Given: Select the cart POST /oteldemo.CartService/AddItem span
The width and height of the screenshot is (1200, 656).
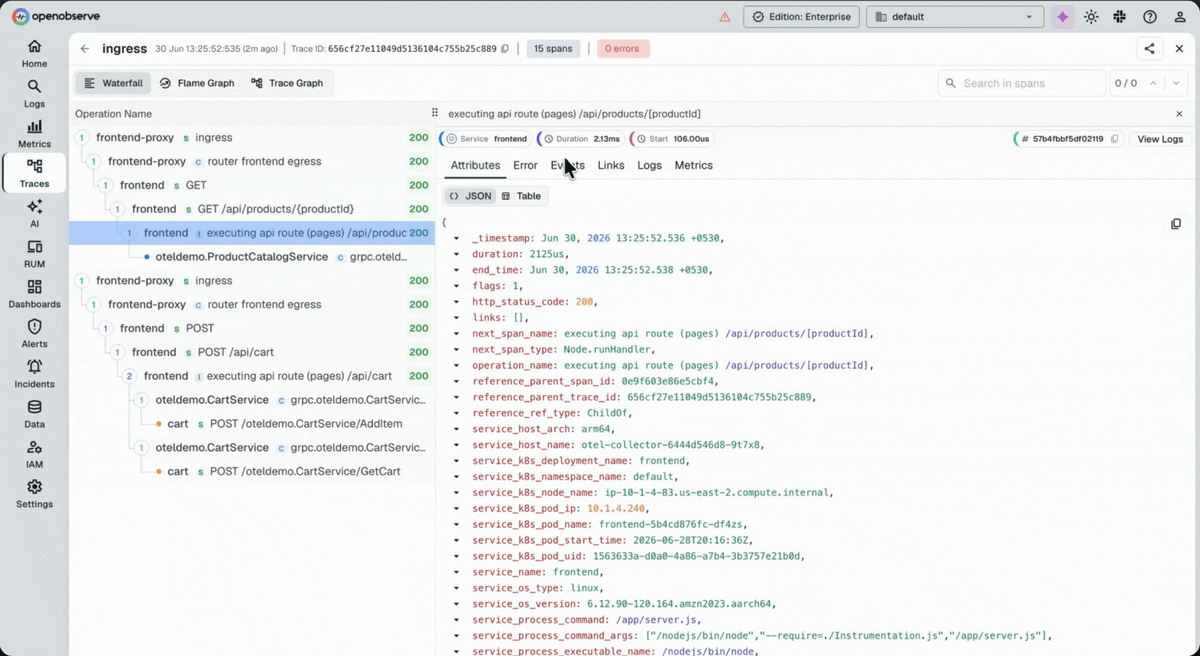Looking at the screenshot, I should tap(252, 424).
